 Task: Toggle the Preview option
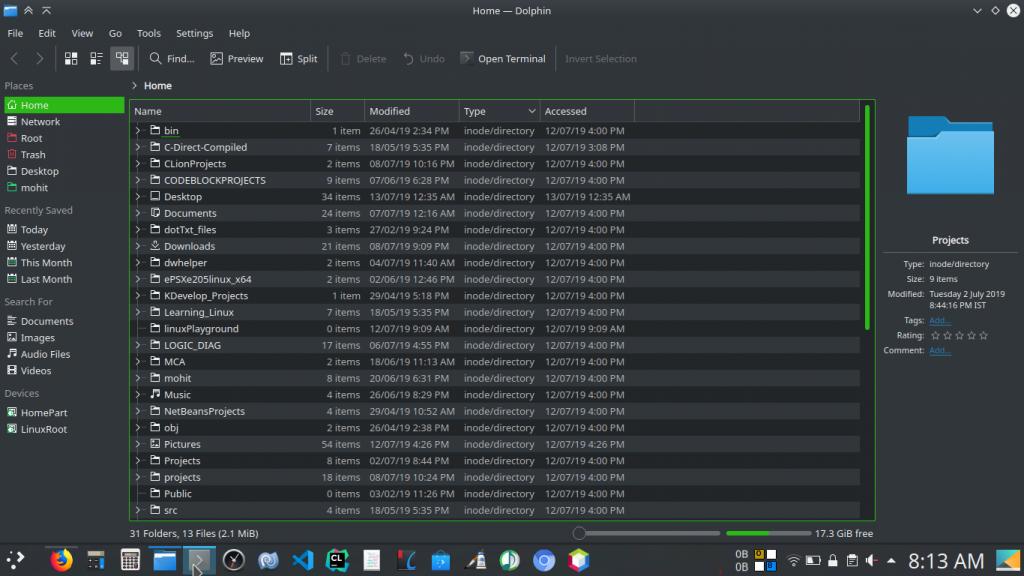pyautogui.click(x=237, y=59)
